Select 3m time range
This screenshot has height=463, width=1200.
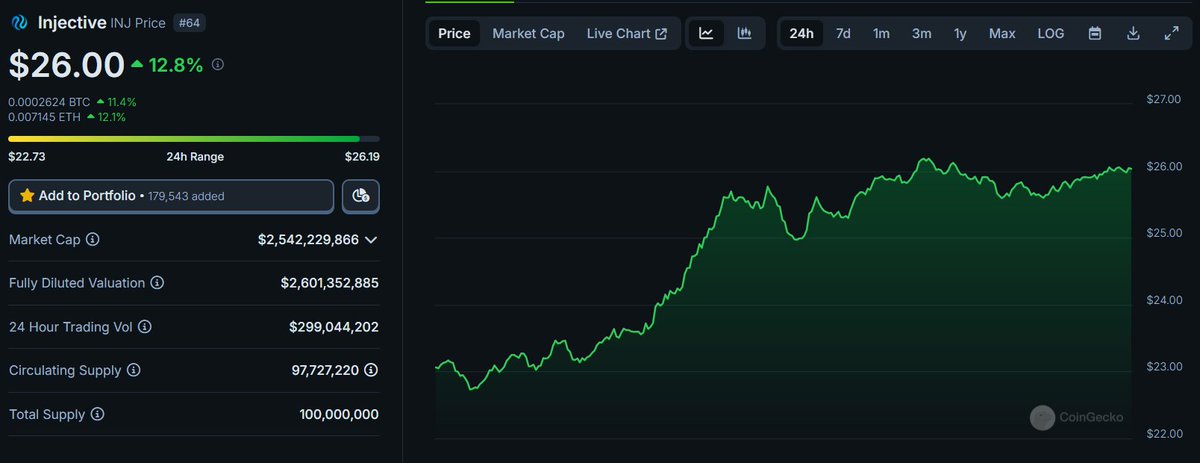tap(921, 33)
